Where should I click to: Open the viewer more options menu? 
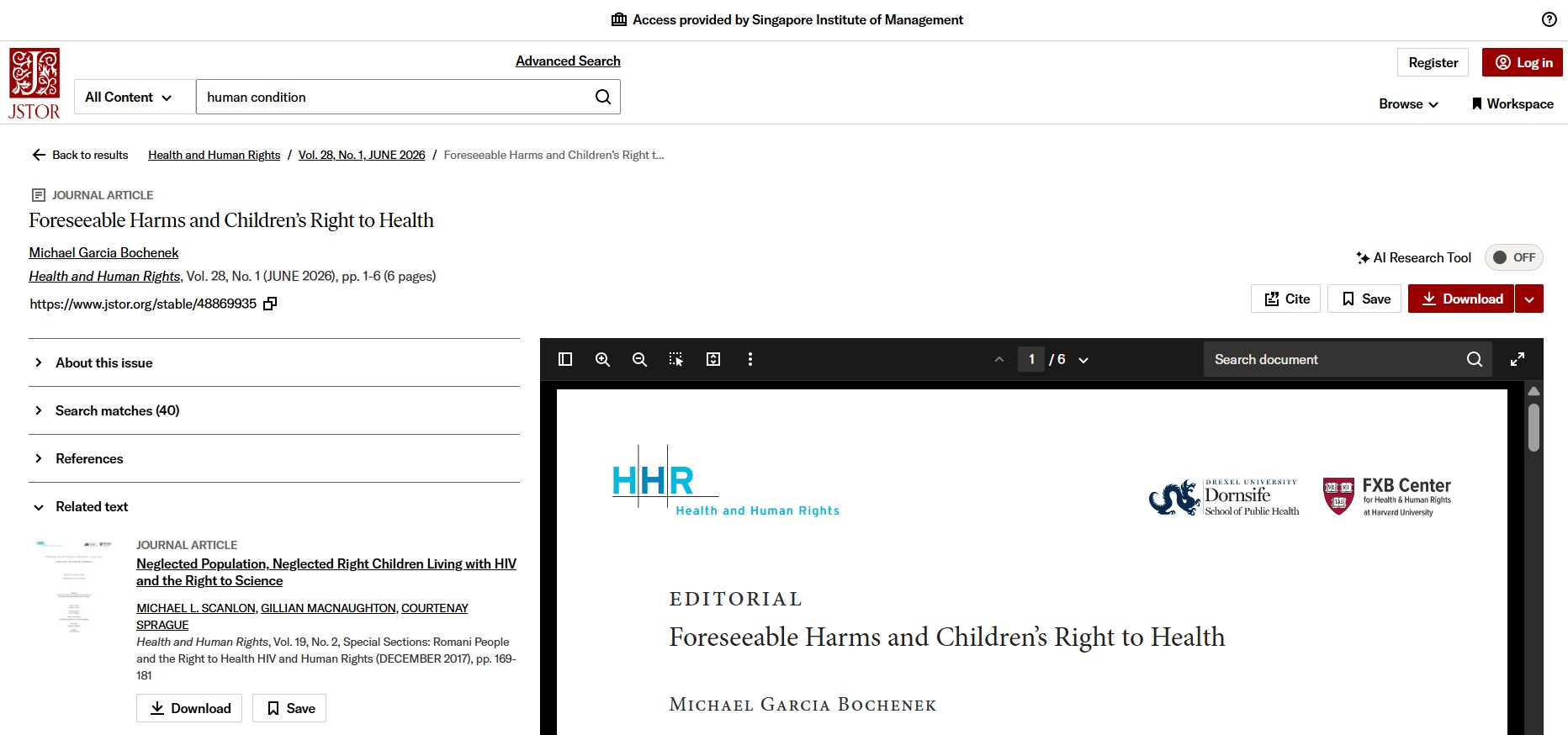coord(750,359)
